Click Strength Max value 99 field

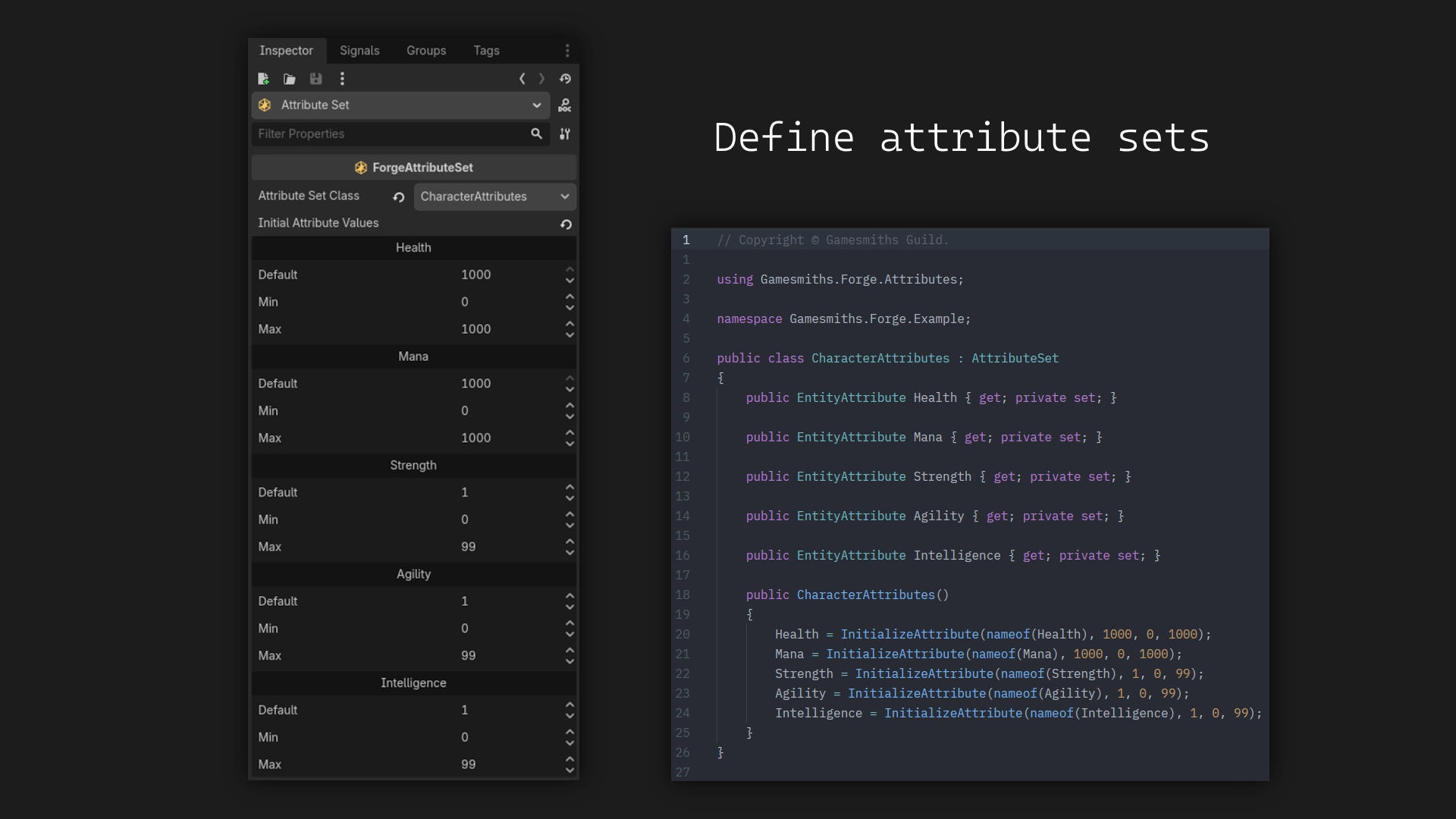(510, 547)
